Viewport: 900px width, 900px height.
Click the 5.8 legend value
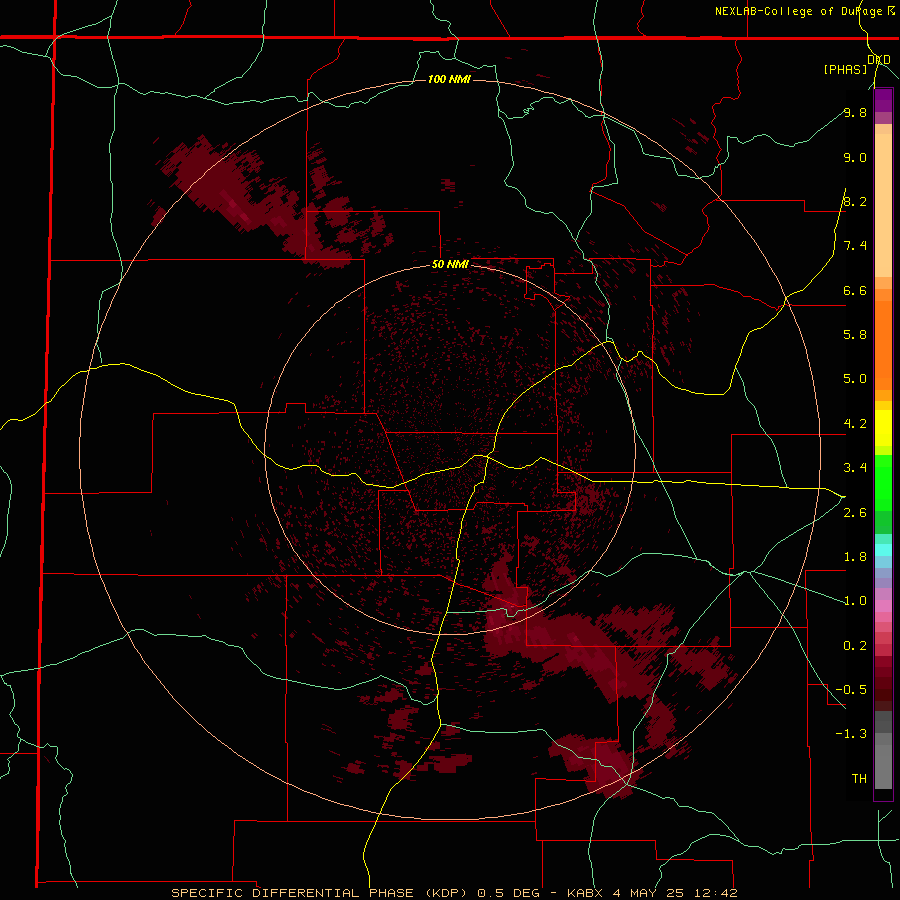click(x=855, y=334)
